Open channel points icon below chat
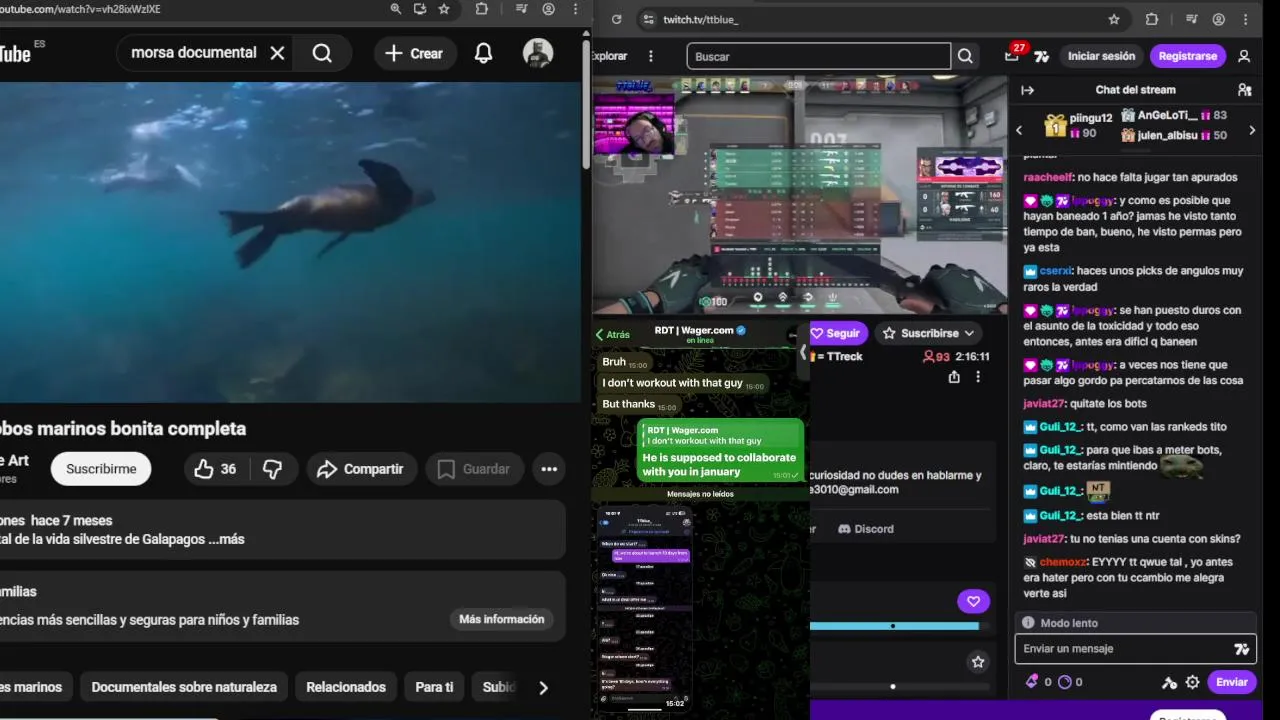 [x=1064, y=682]
